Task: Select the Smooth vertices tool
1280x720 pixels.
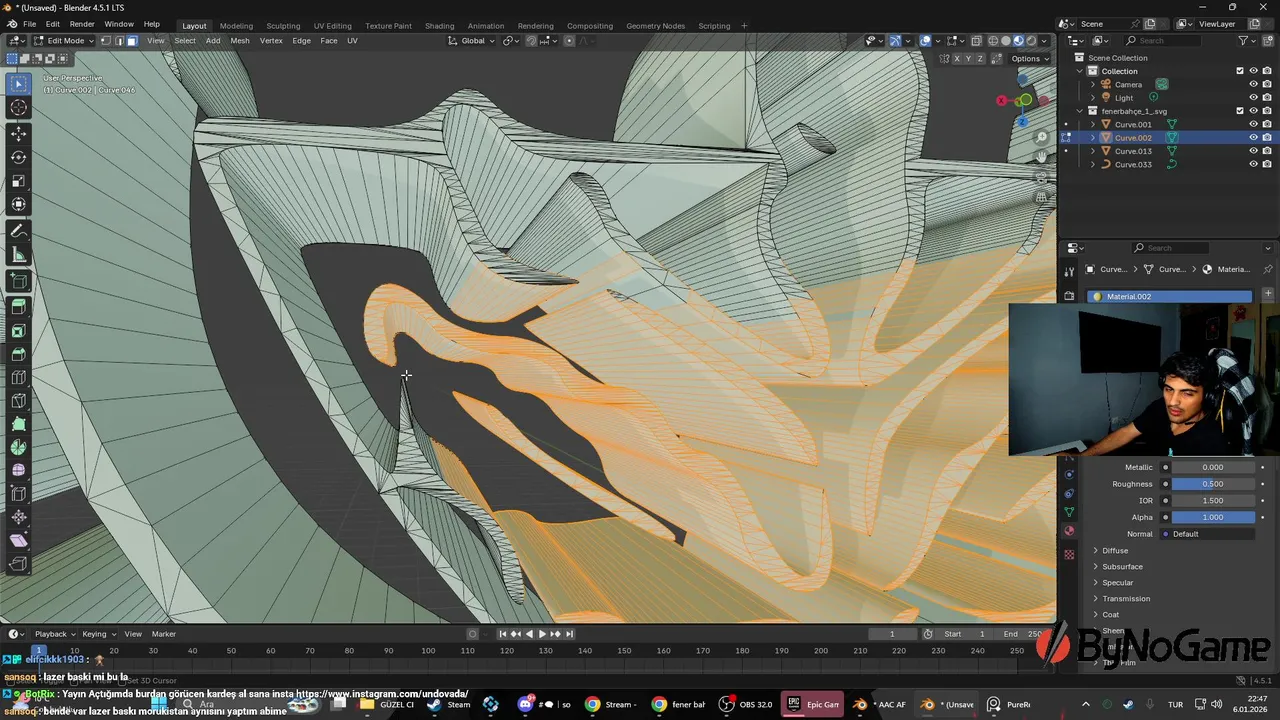Action: pos(18,470)
